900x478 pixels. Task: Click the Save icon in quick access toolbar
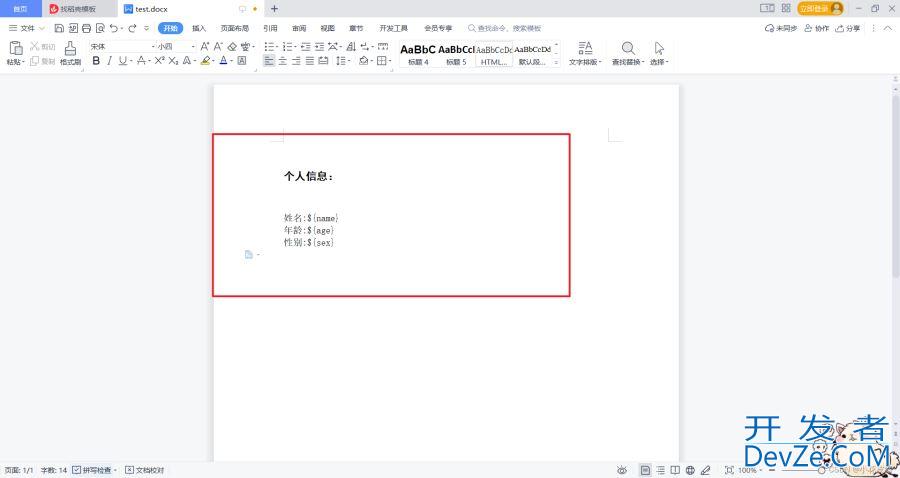click(x=59, y=28)
